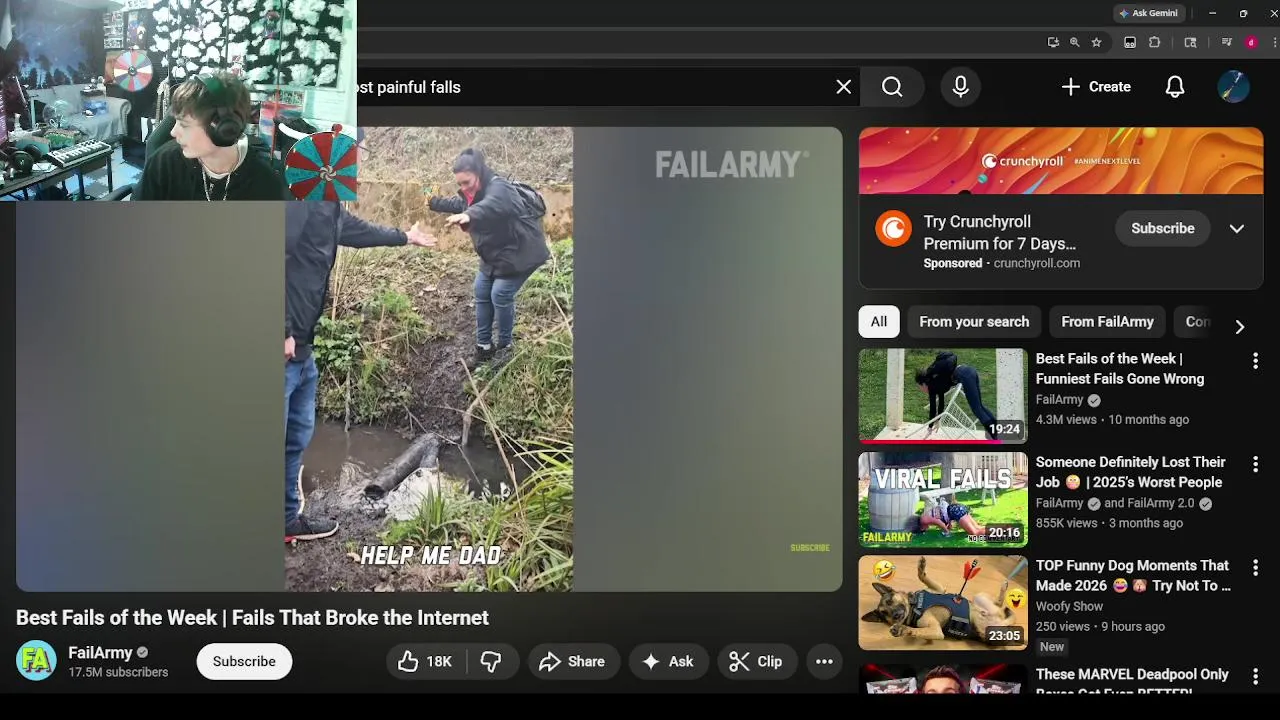Open the crunchyroll.com sponsored link
Screen dimensions: 1280x720
1036,263
